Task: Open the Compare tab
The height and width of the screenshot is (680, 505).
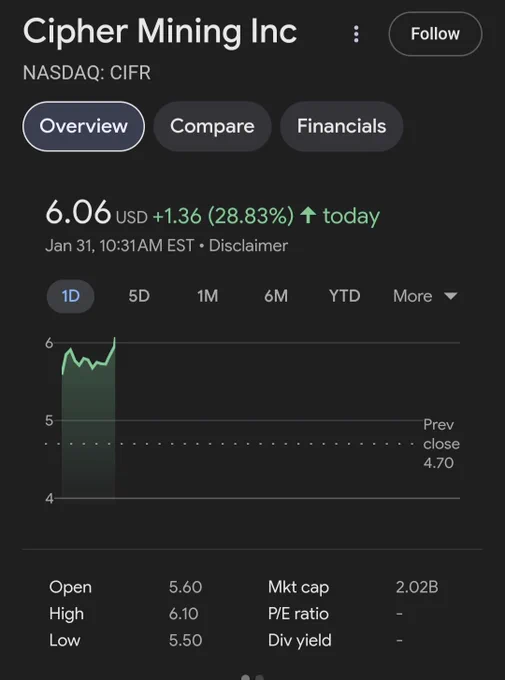Action: click(x=212, y=126)
